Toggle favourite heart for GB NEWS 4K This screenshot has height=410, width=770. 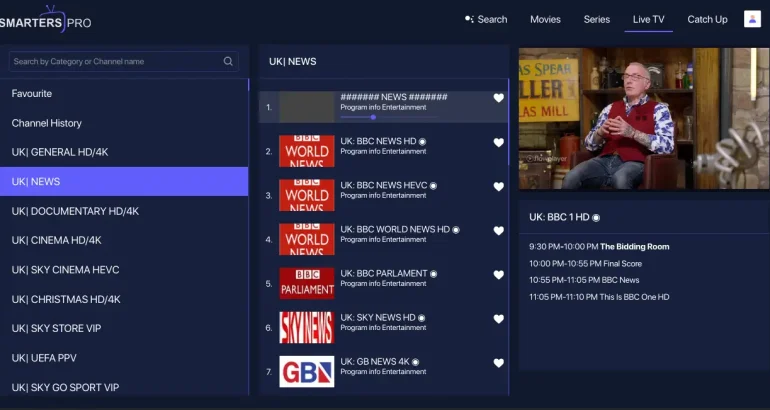tap(498, 363)
